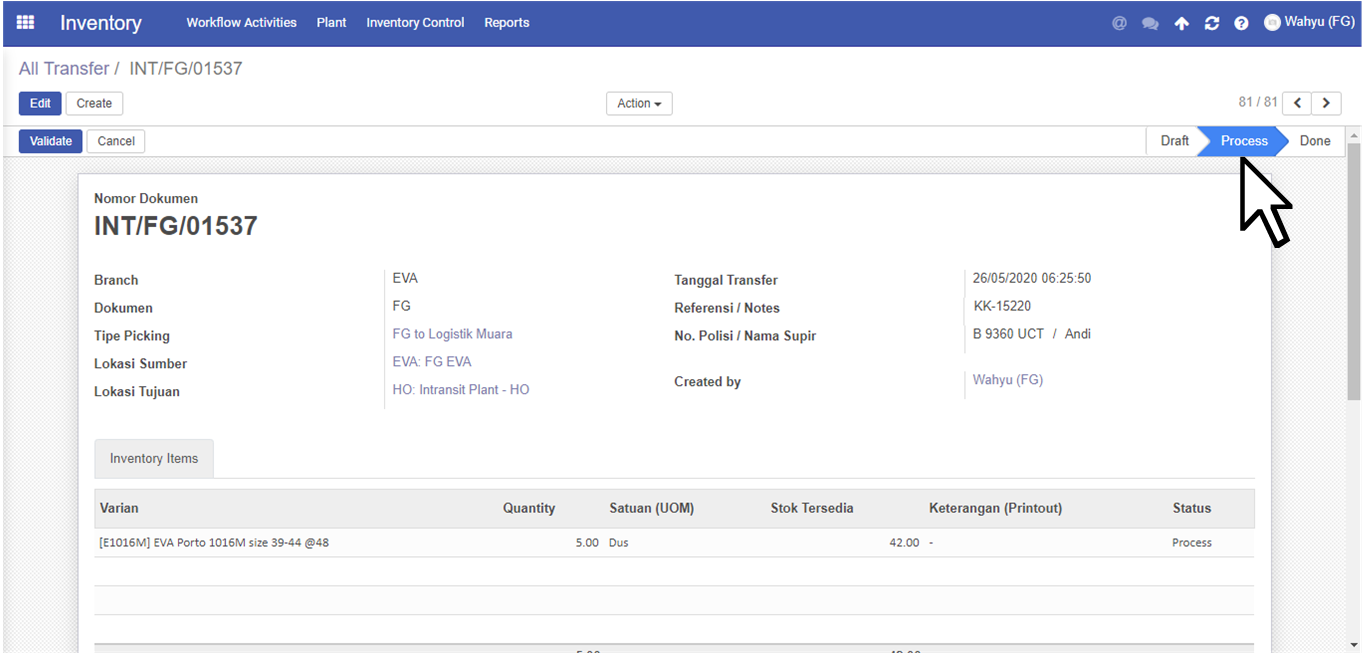1365x654 pixels.
Task: Open the help question mark icon
Action: pyautogui.click(x=1241, y=23)
